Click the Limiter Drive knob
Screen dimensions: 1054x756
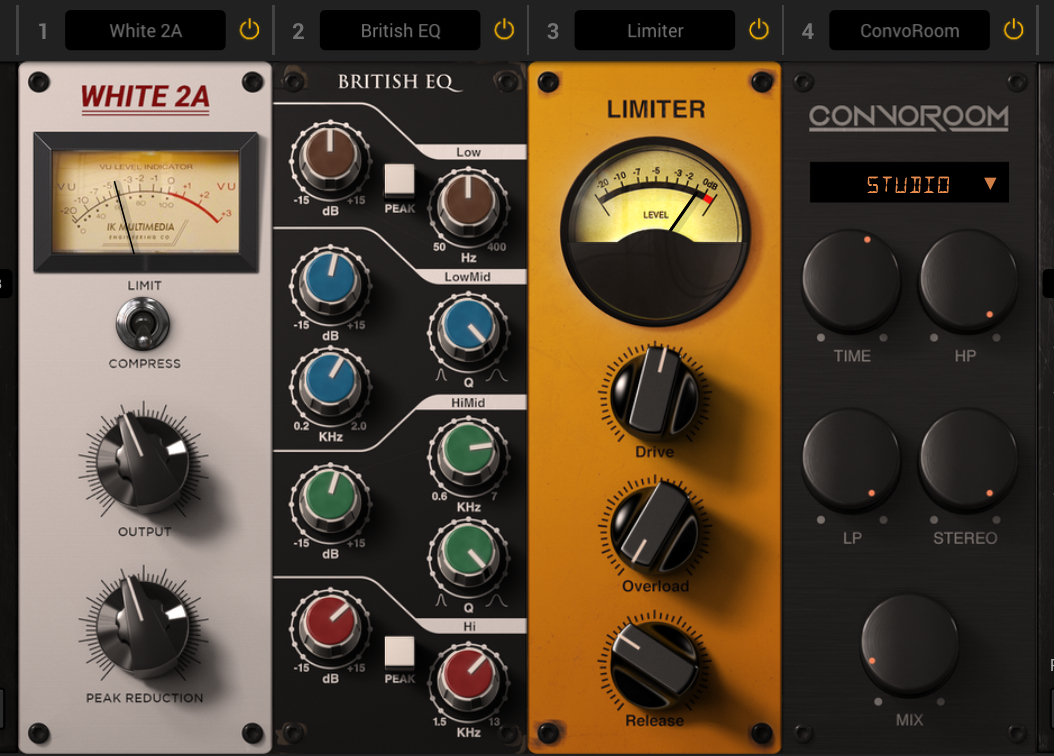(655, 393)
